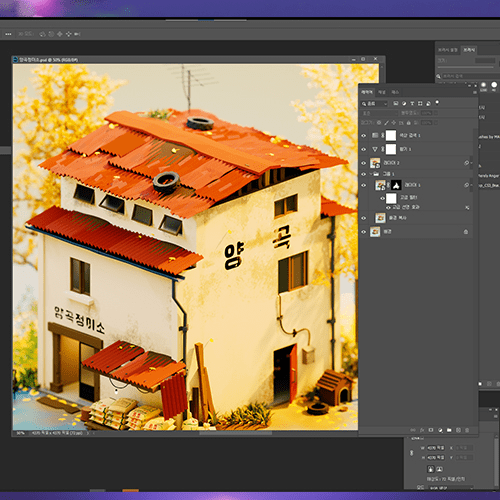Click the new group folder icon

pos(449,430)
